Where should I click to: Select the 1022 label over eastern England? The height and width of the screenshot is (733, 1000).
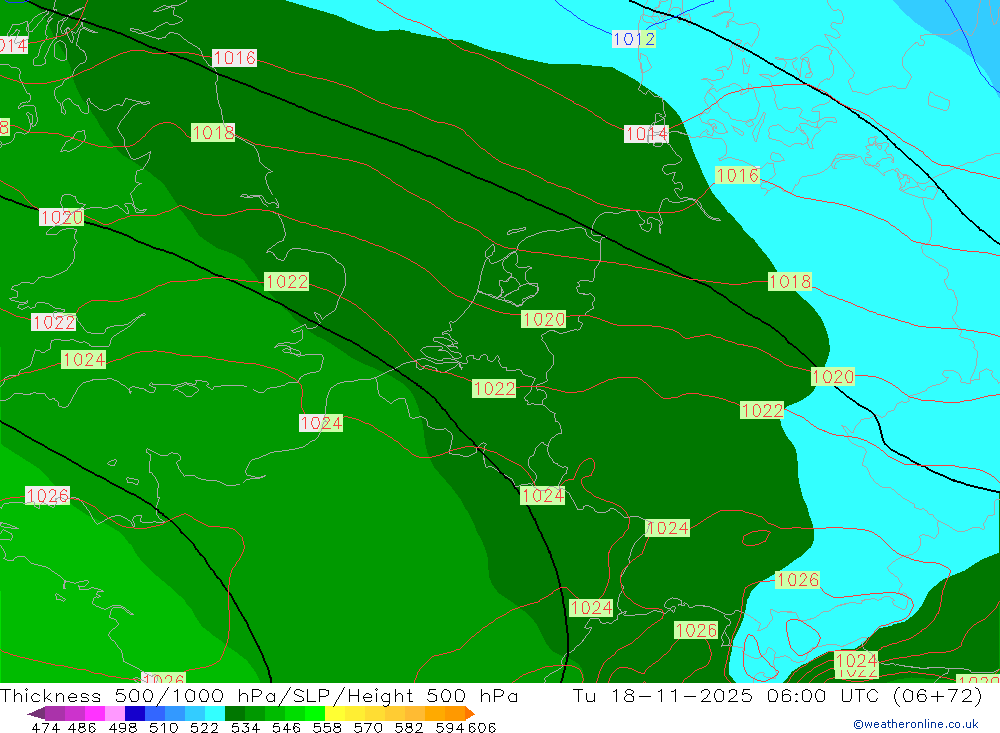pyautogui.click(x=286, y=281)
